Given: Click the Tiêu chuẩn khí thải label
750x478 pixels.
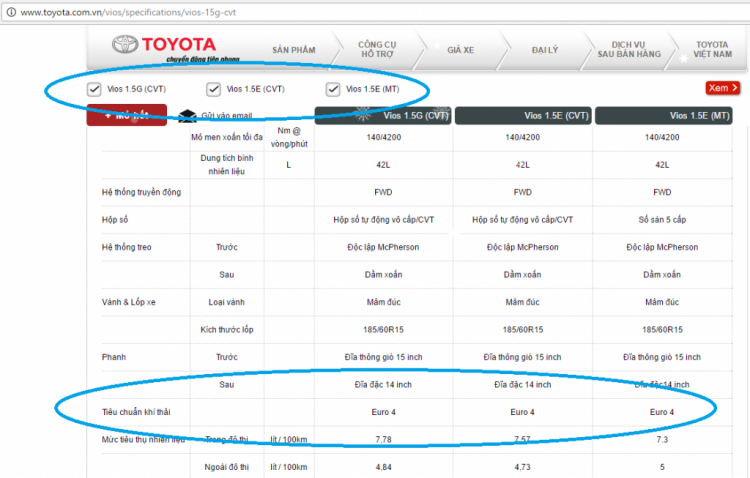Looking at the screenshot, I should click(136, 412).
